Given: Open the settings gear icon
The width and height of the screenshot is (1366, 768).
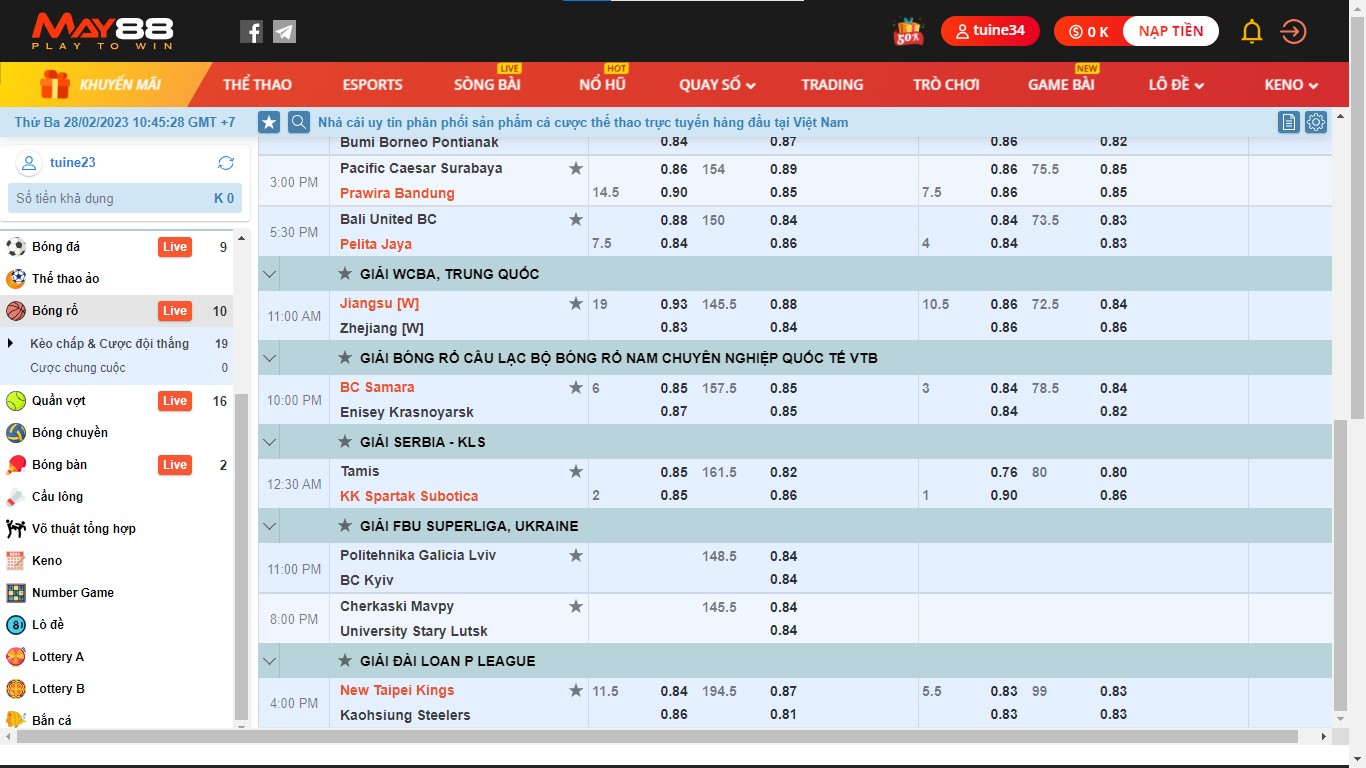Looking at the screenshot, I should 1316,122.
